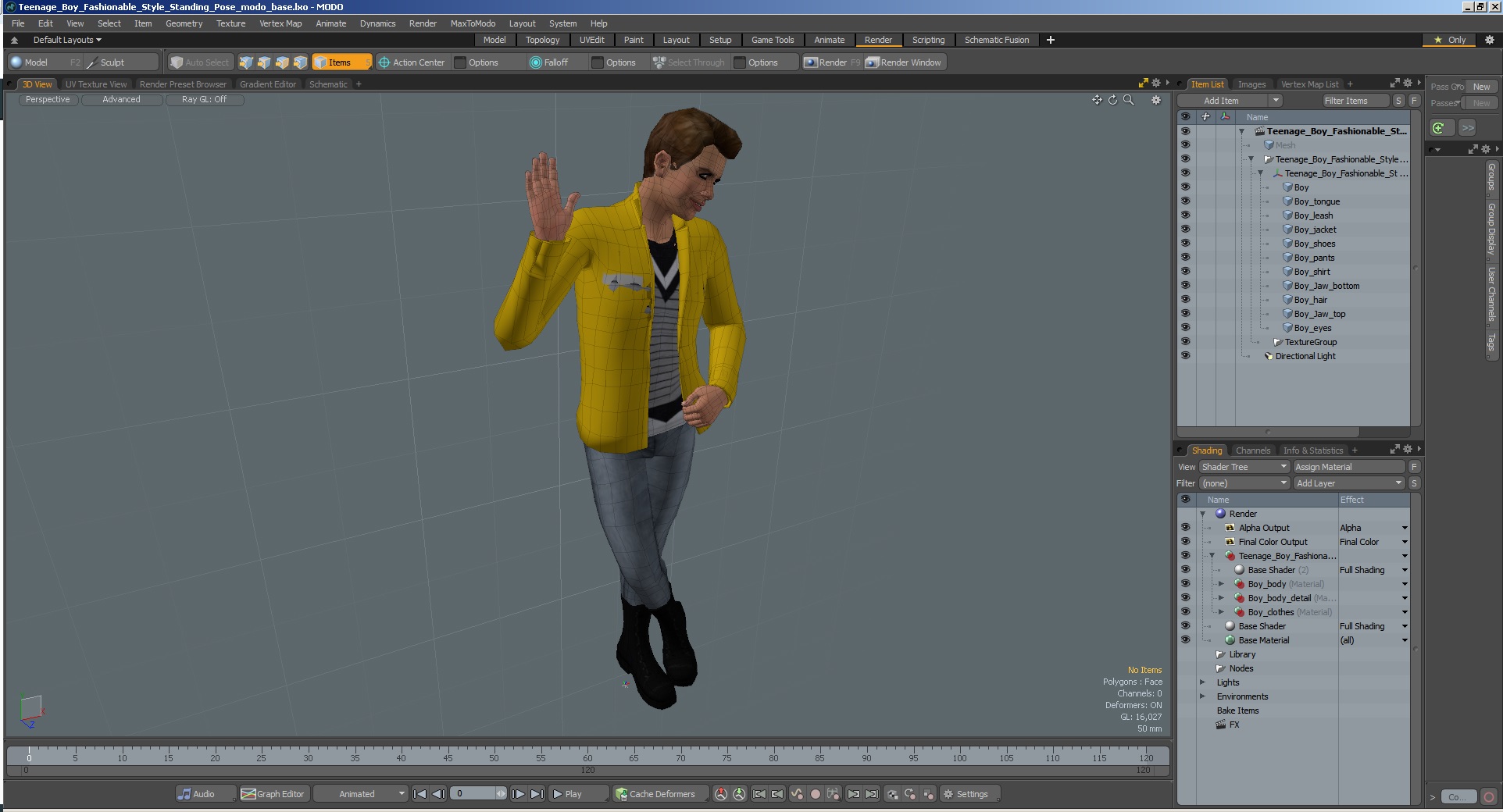The width and height of the screenshot is (1503, 812).
Task: Click Perspective view button
Action: tap(48, 100)
